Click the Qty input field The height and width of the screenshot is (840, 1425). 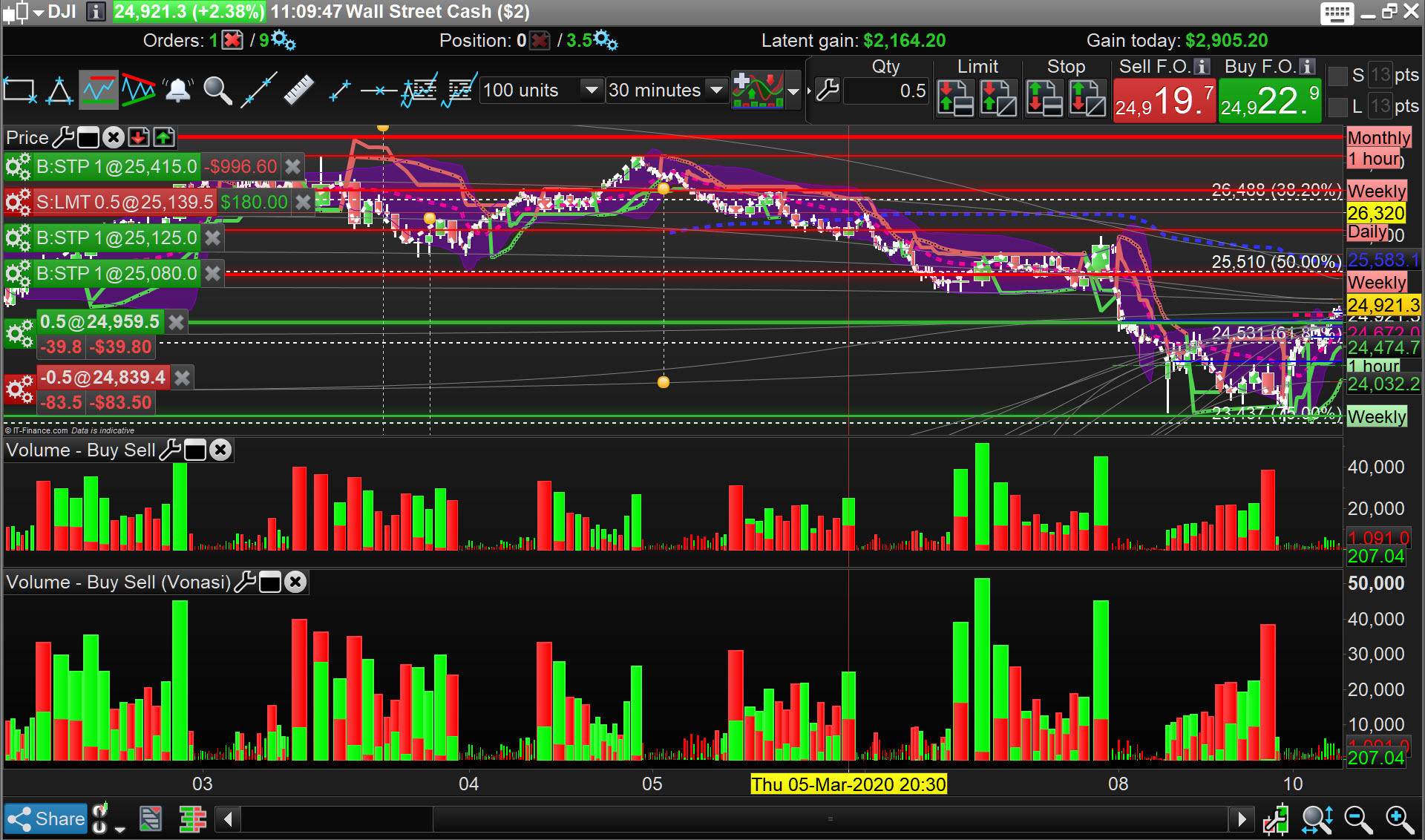886,91
